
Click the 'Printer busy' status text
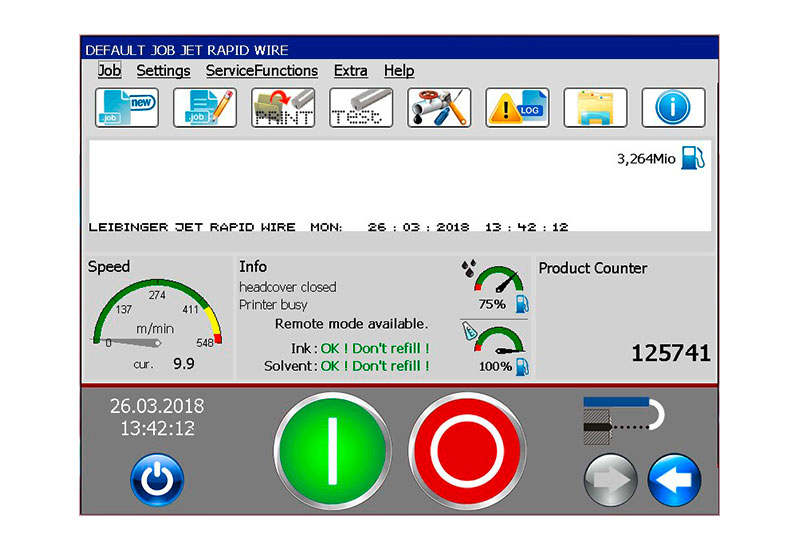[273, 305]
